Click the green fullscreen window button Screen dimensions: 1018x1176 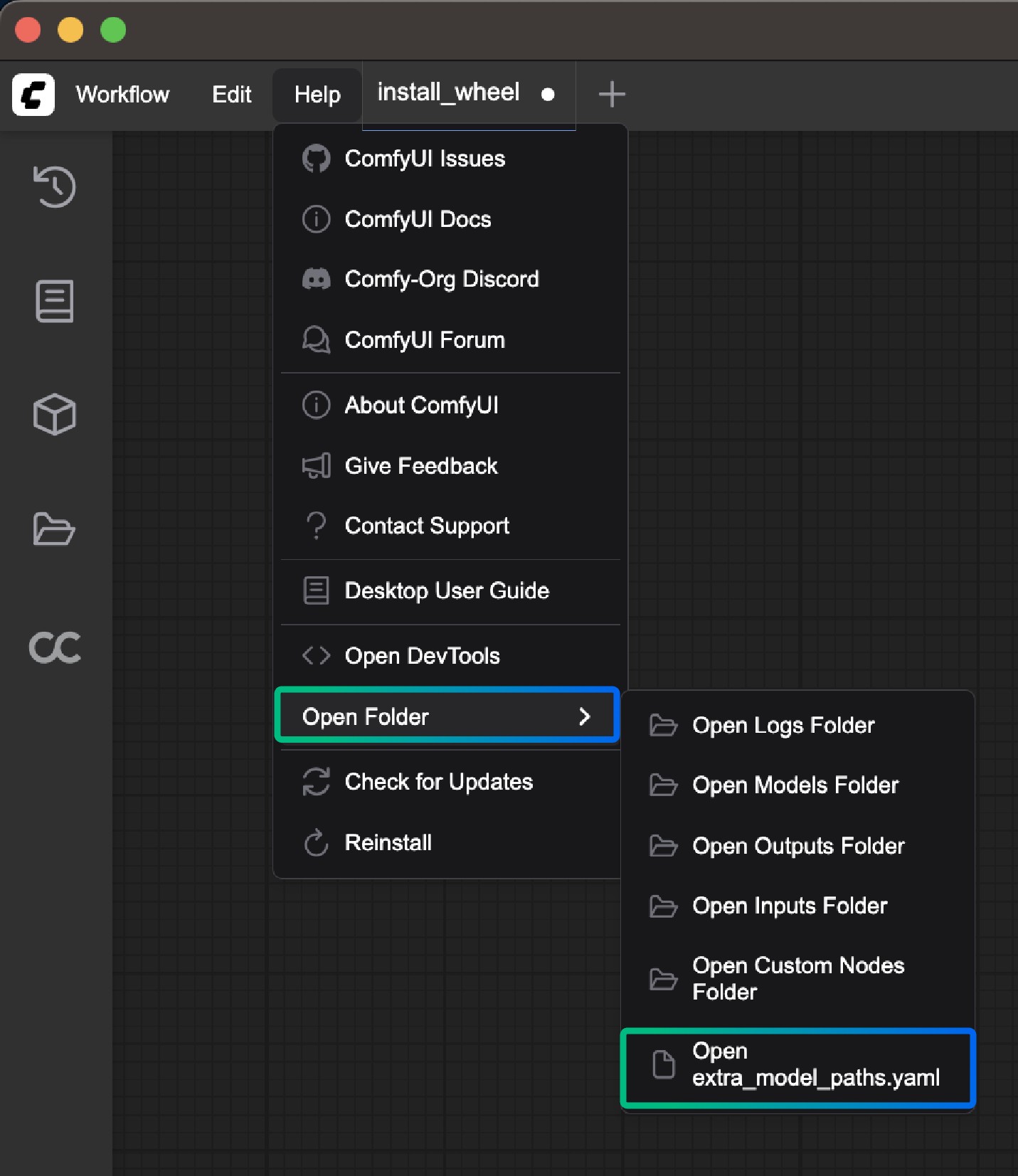113,30
